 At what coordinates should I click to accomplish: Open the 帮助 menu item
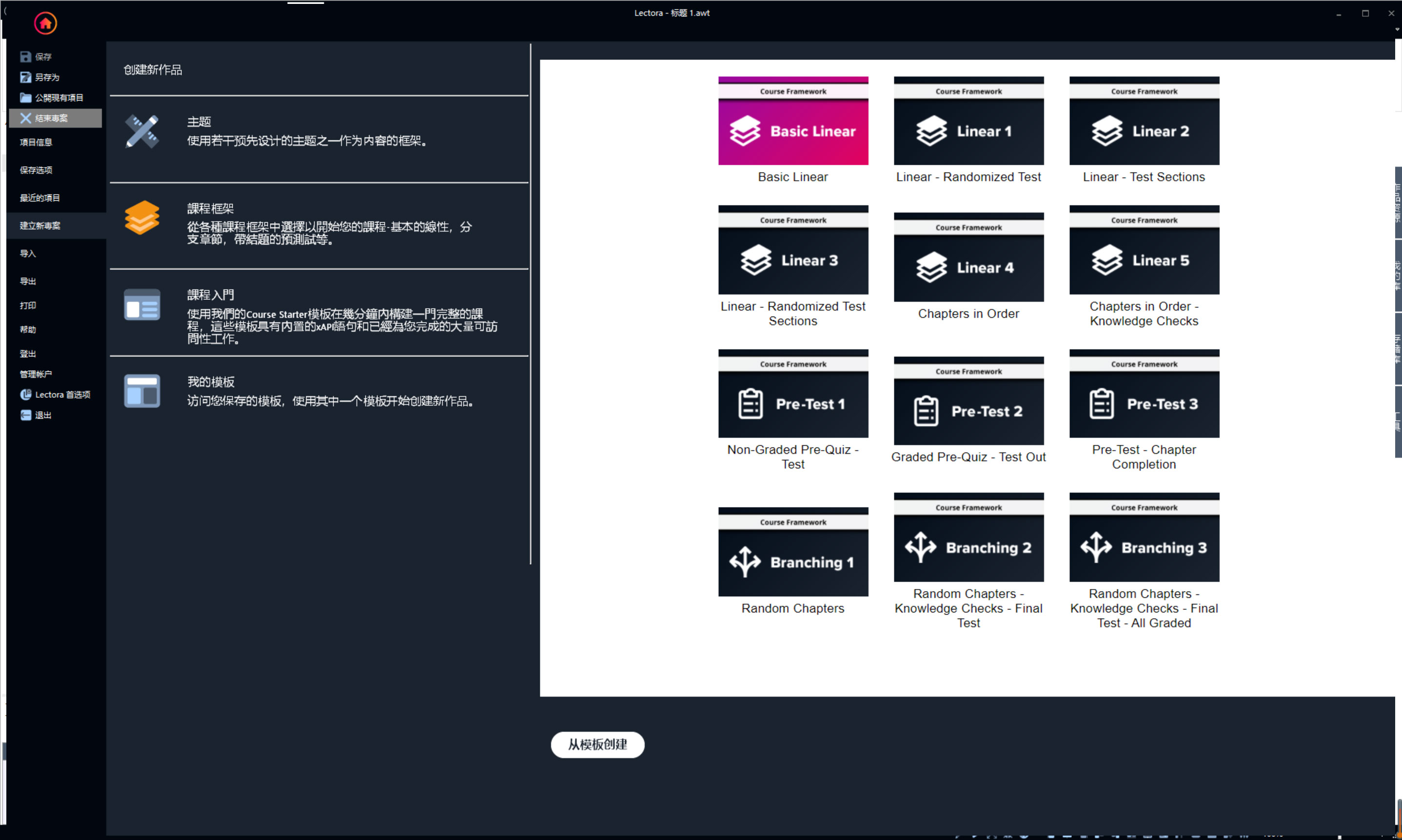28,330
